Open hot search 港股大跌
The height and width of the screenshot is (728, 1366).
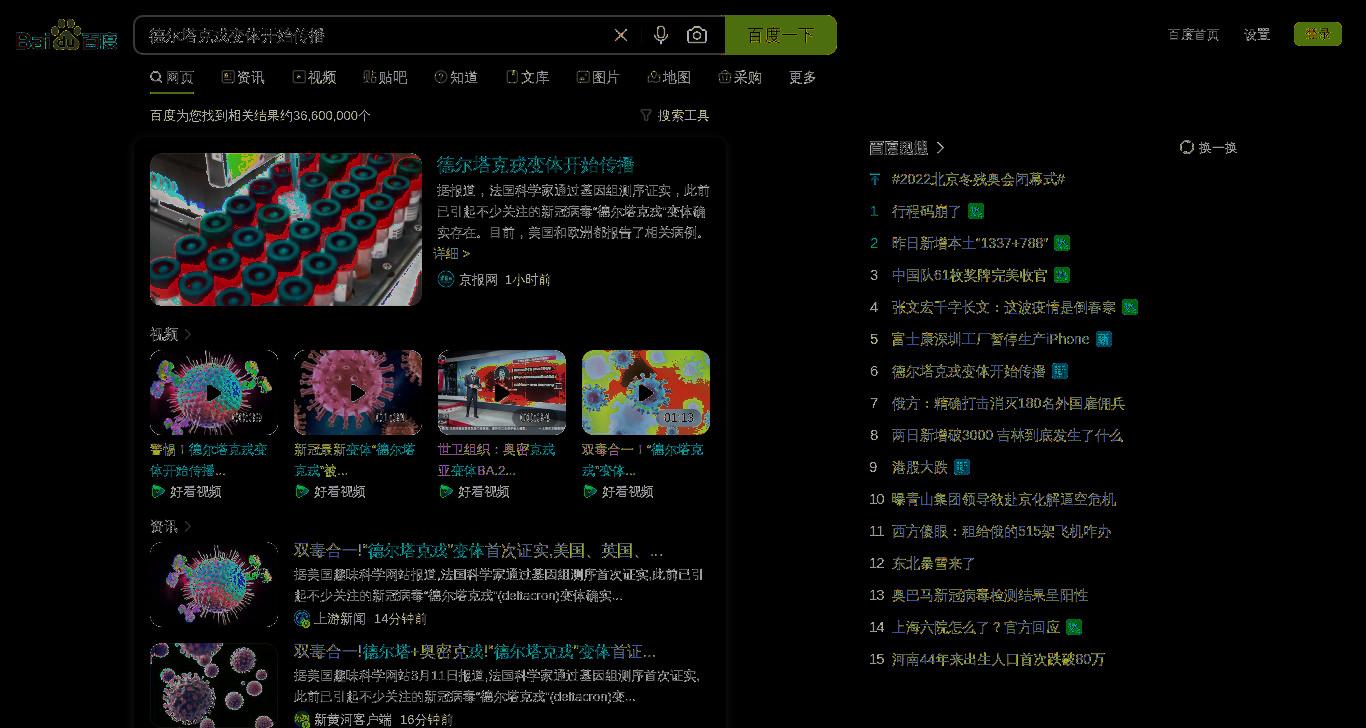[x=919, y=467]
